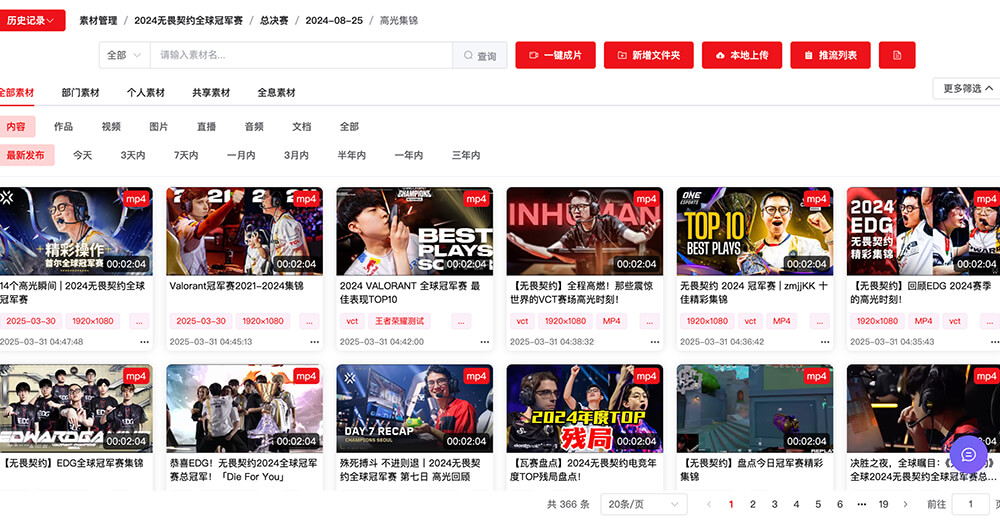Select the 今天 time filter
Screen dimensions: 1000x528
click(82, 155)
